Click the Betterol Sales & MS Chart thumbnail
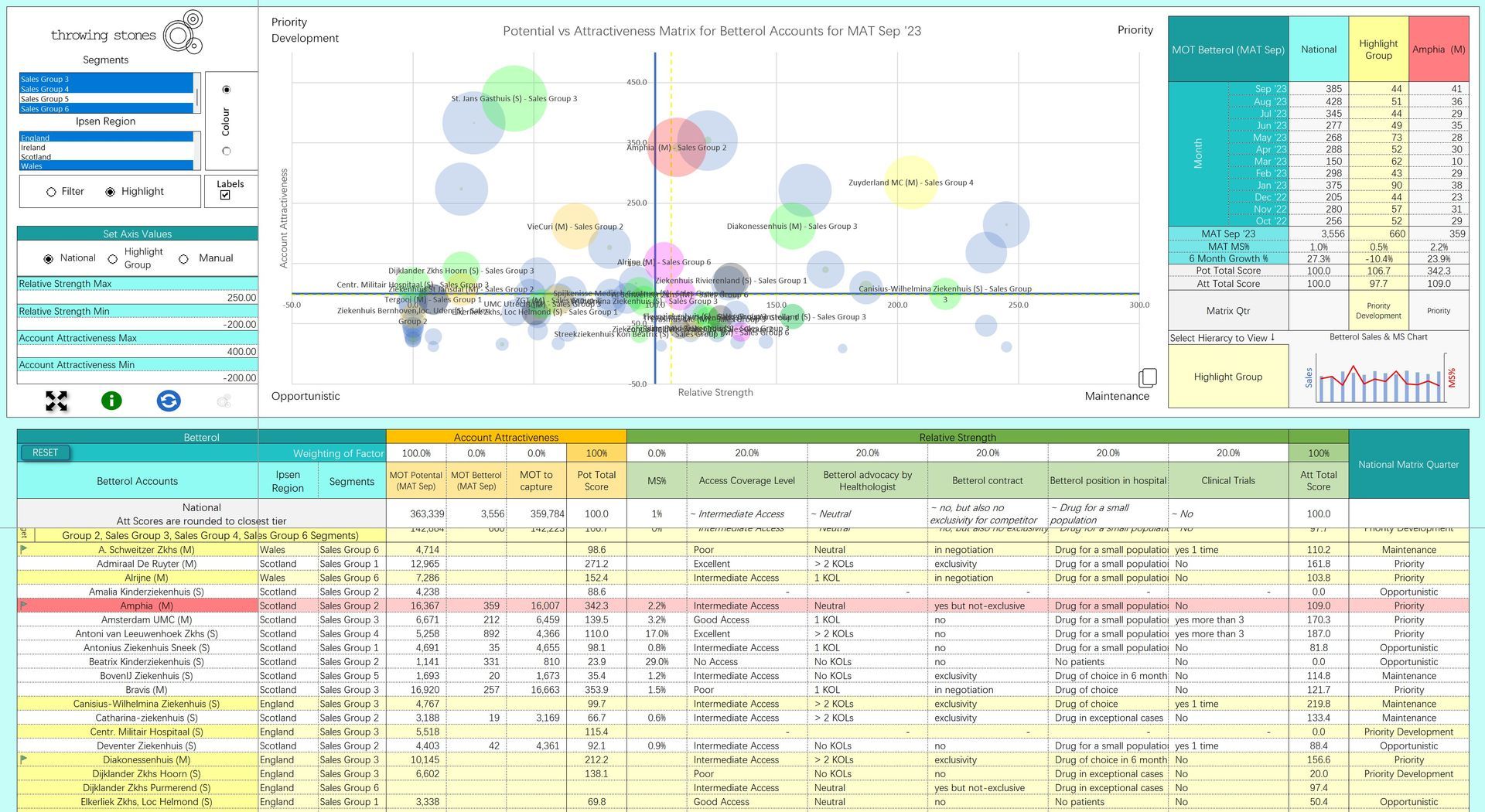 click(1379, 377)
